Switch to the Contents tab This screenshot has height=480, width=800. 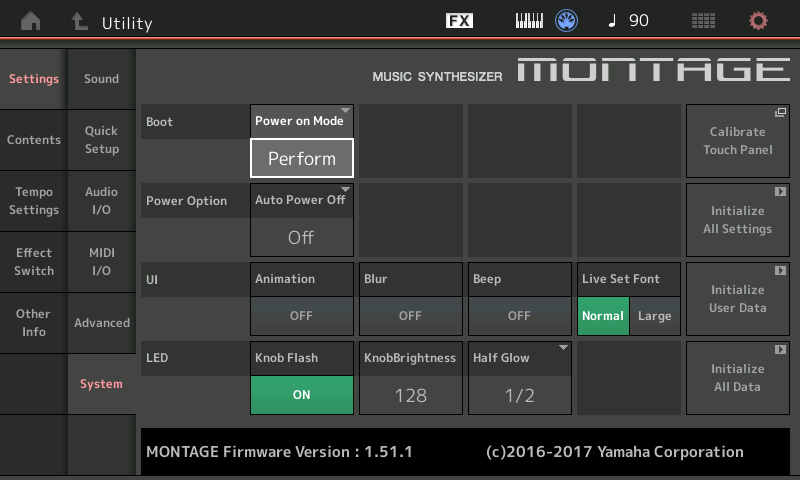click(34, 140)
